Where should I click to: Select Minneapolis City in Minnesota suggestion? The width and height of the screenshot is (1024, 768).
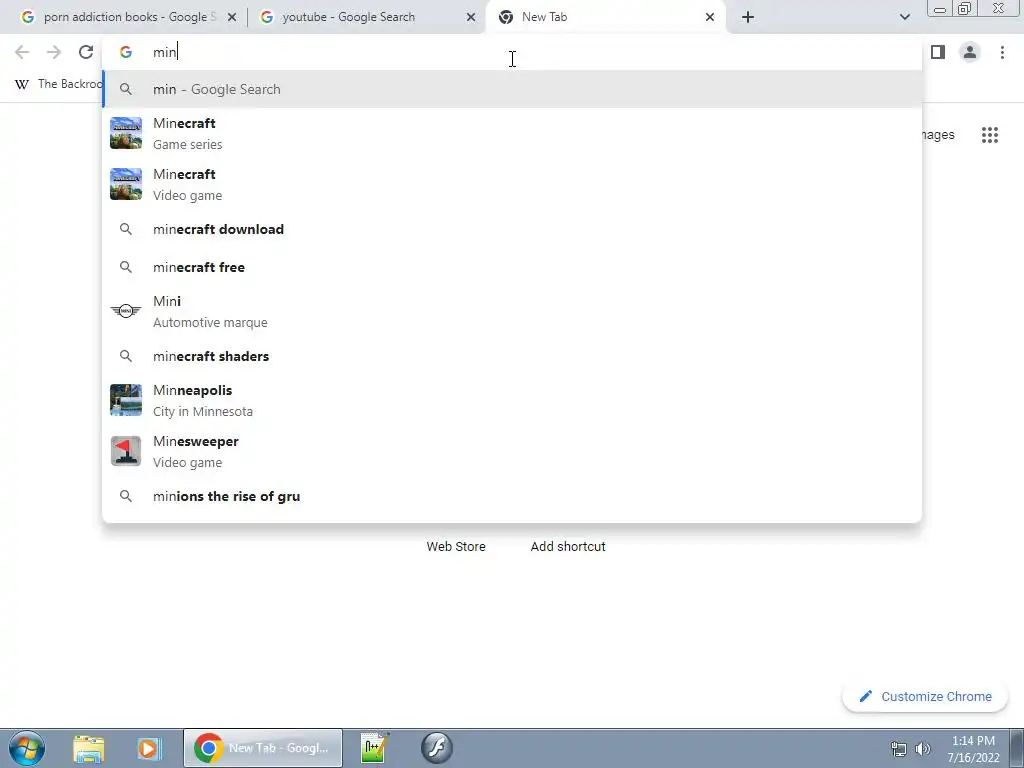click(x=512, y=400)
